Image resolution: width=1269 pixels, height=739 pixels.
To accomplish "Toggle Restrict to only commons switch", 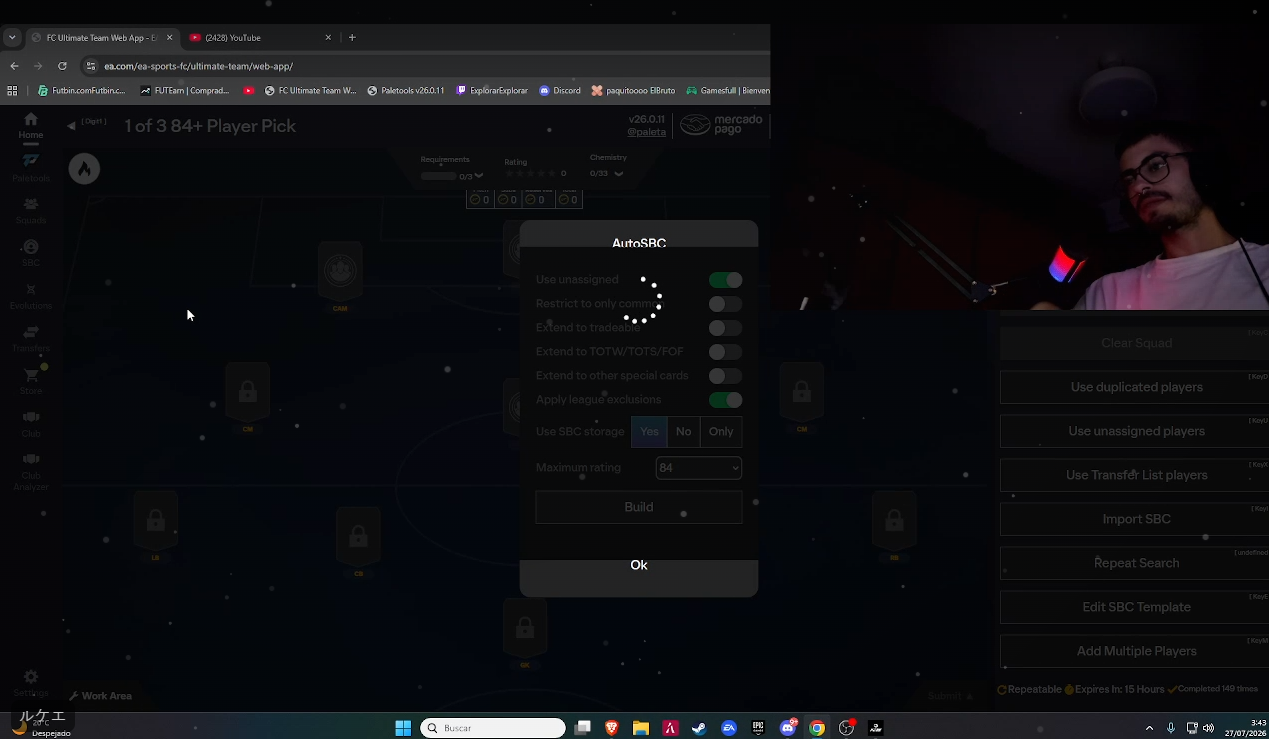I will point(725,304).
